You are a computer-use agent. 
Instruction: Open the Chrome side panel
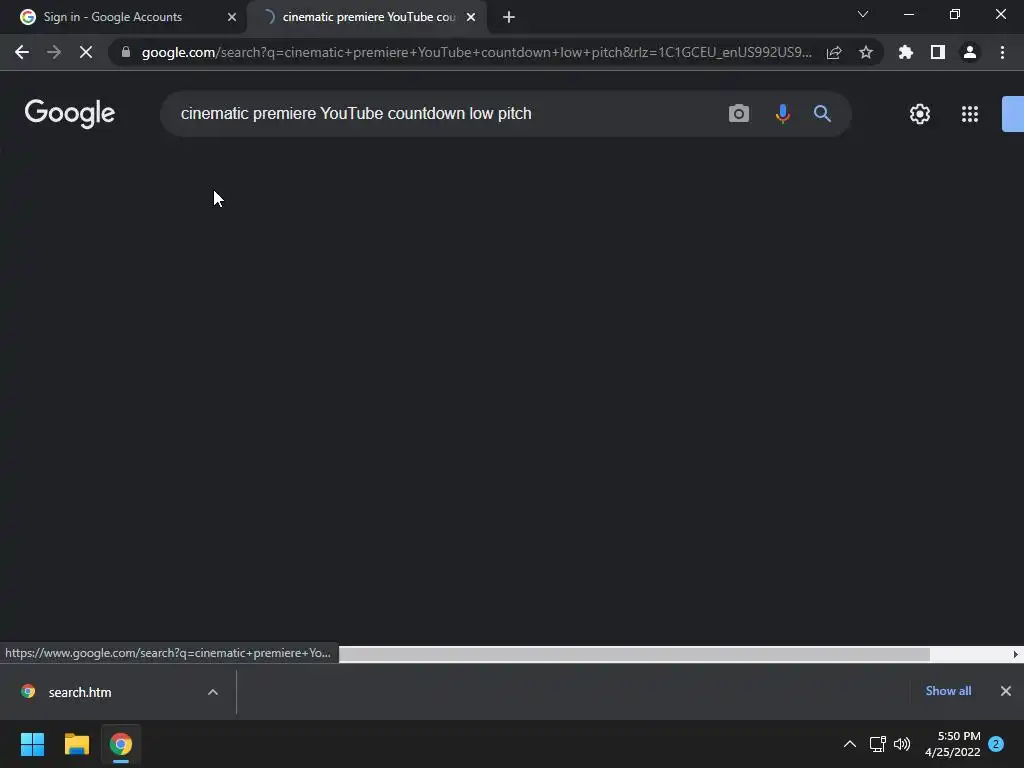938,52
